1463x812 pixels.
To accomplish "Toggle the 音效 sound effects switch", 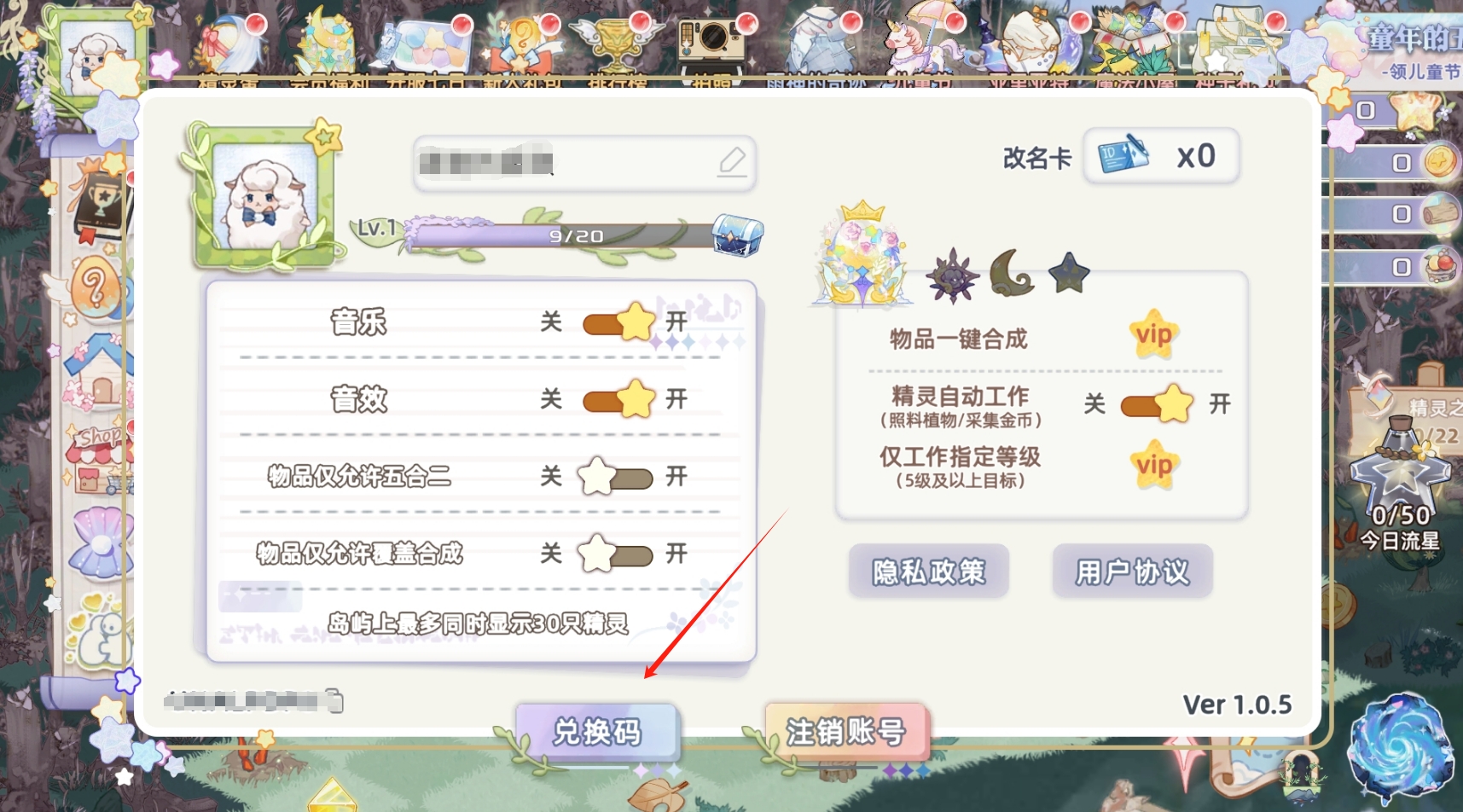I will (x=618, y=399).
